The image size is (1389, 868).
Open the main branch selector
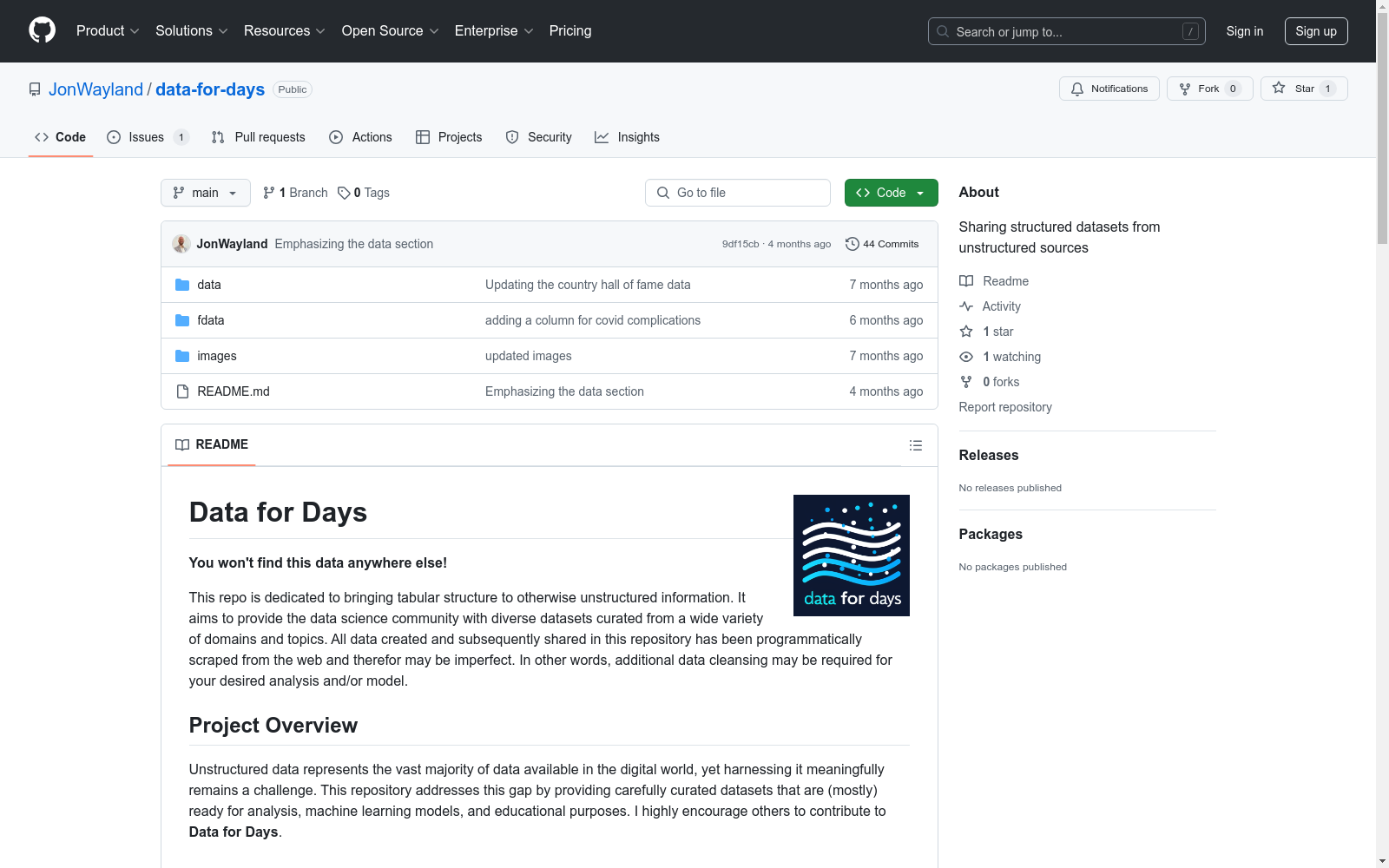point(206,193)
